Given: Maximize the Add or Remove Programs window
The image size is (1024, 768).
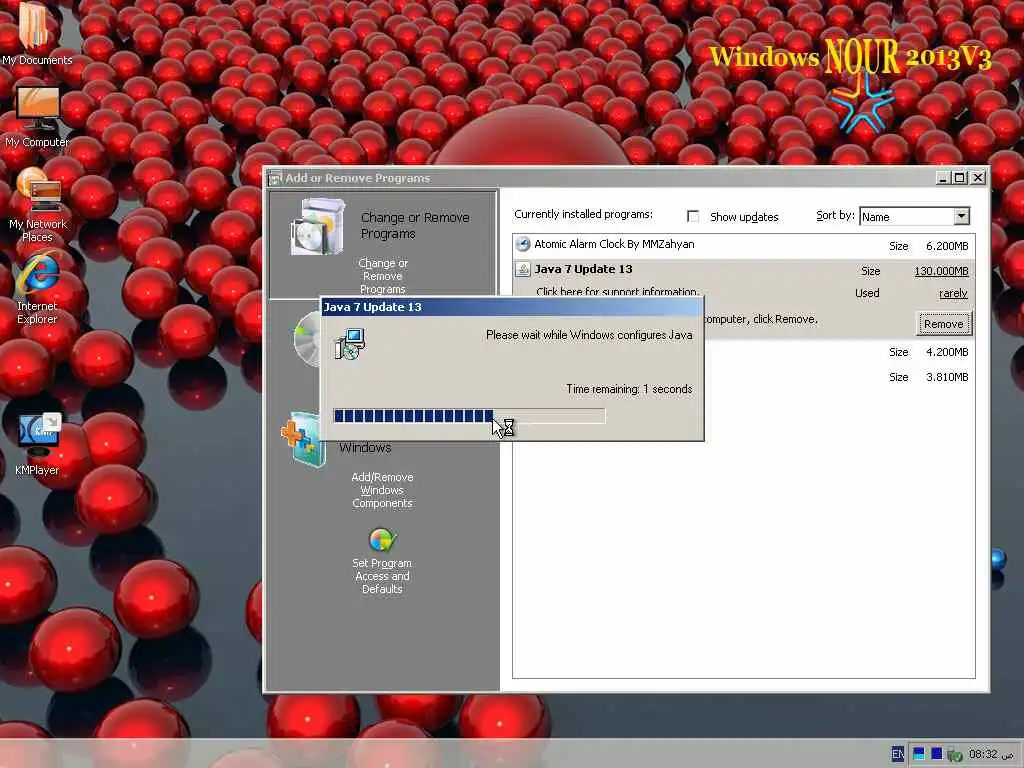Looking at the screenshot, I should click(959, 178).
